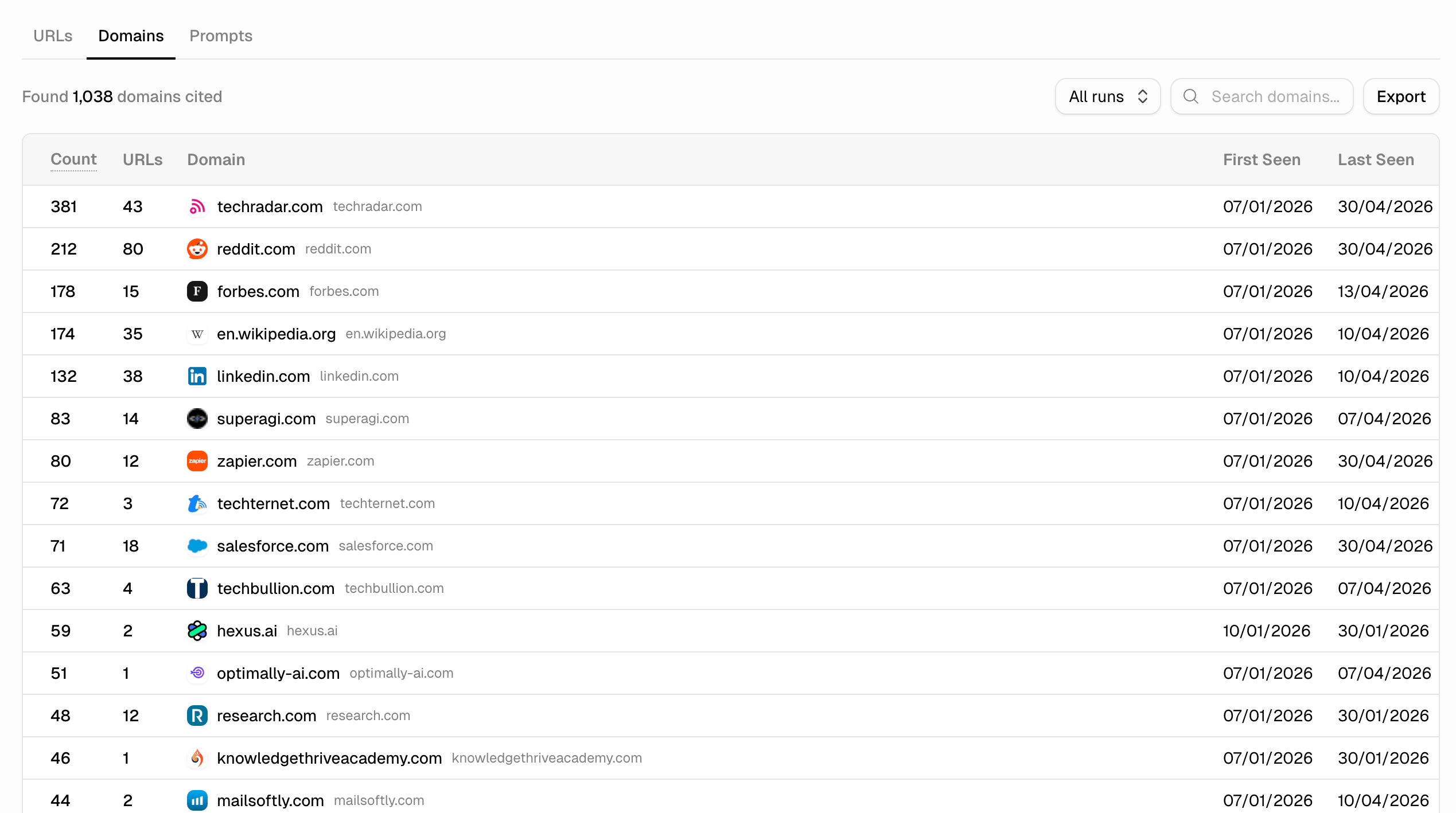1456x813 pixels.
Task: Click the optimally-ai.com spiral icon
Action: pos(197,673)
